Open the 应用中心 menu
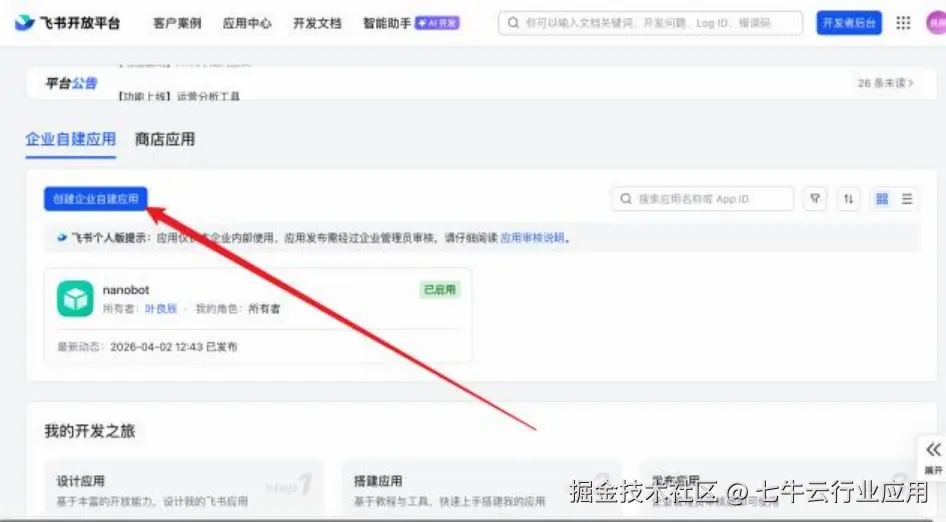946x522 pixels. coord(247,23)
